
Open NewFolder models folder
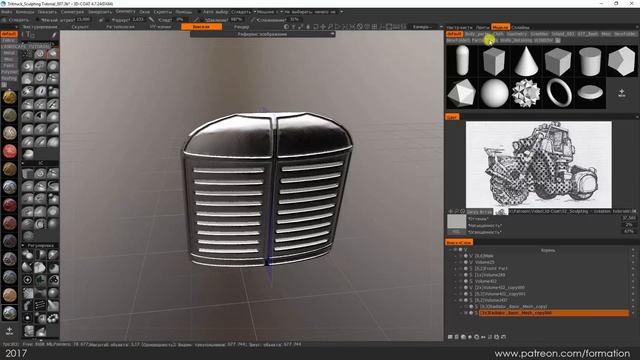(624, 34)
